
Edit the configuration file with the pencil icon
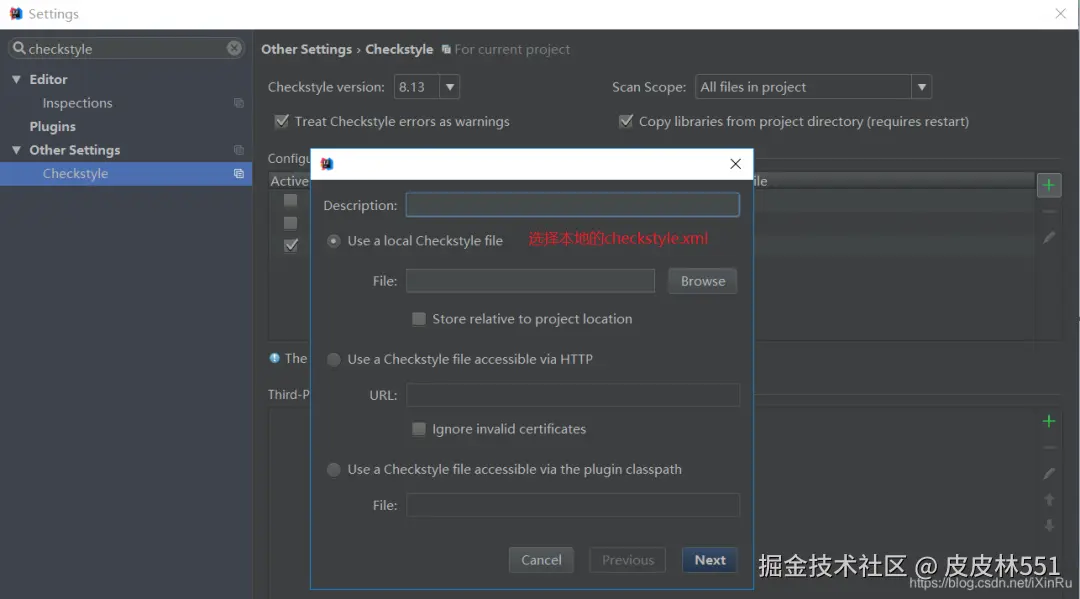(x=1048, y=238)
